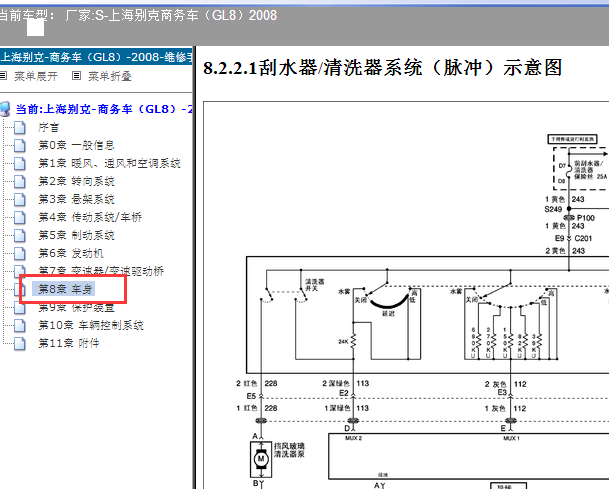This screenshot has height=489, width=609.
Task: Click the page icon next to 第6章
Action: (20, 254)
